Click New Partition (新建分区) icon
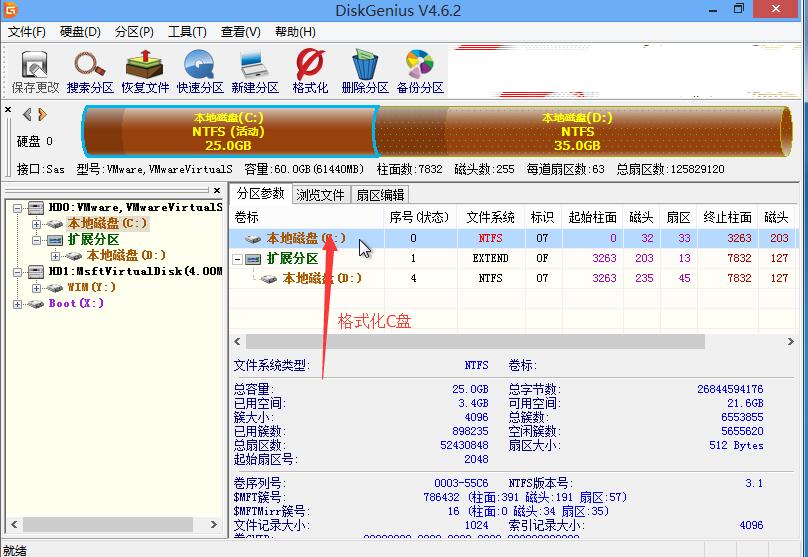The height and width of the screenshot is (557, 808). (255, 72)
